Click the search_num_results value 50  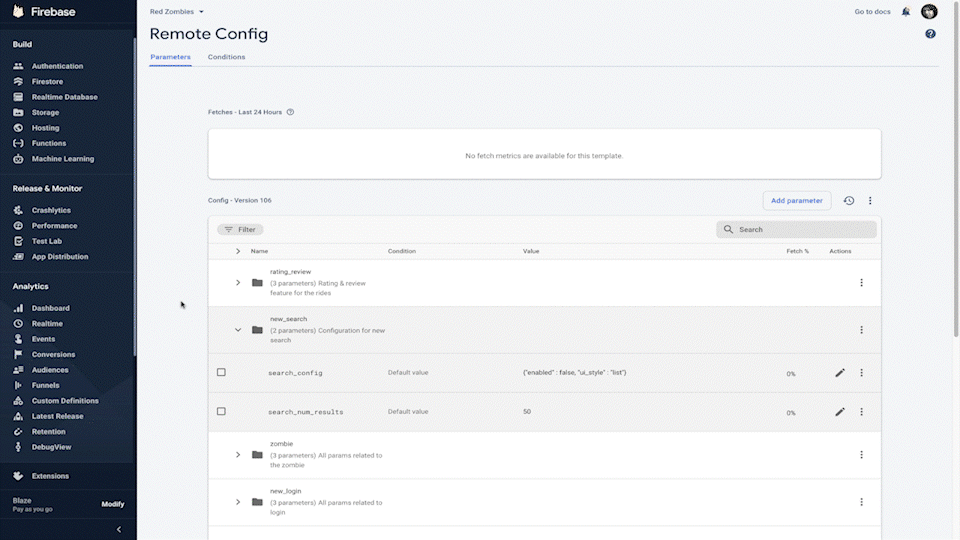pos(527,411)
